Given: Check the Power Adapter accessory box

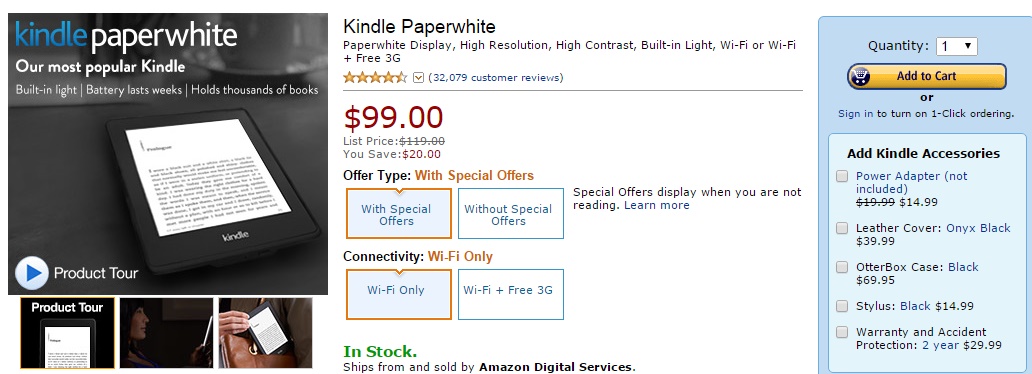Looking at the screenshot, I should [842, 176].
